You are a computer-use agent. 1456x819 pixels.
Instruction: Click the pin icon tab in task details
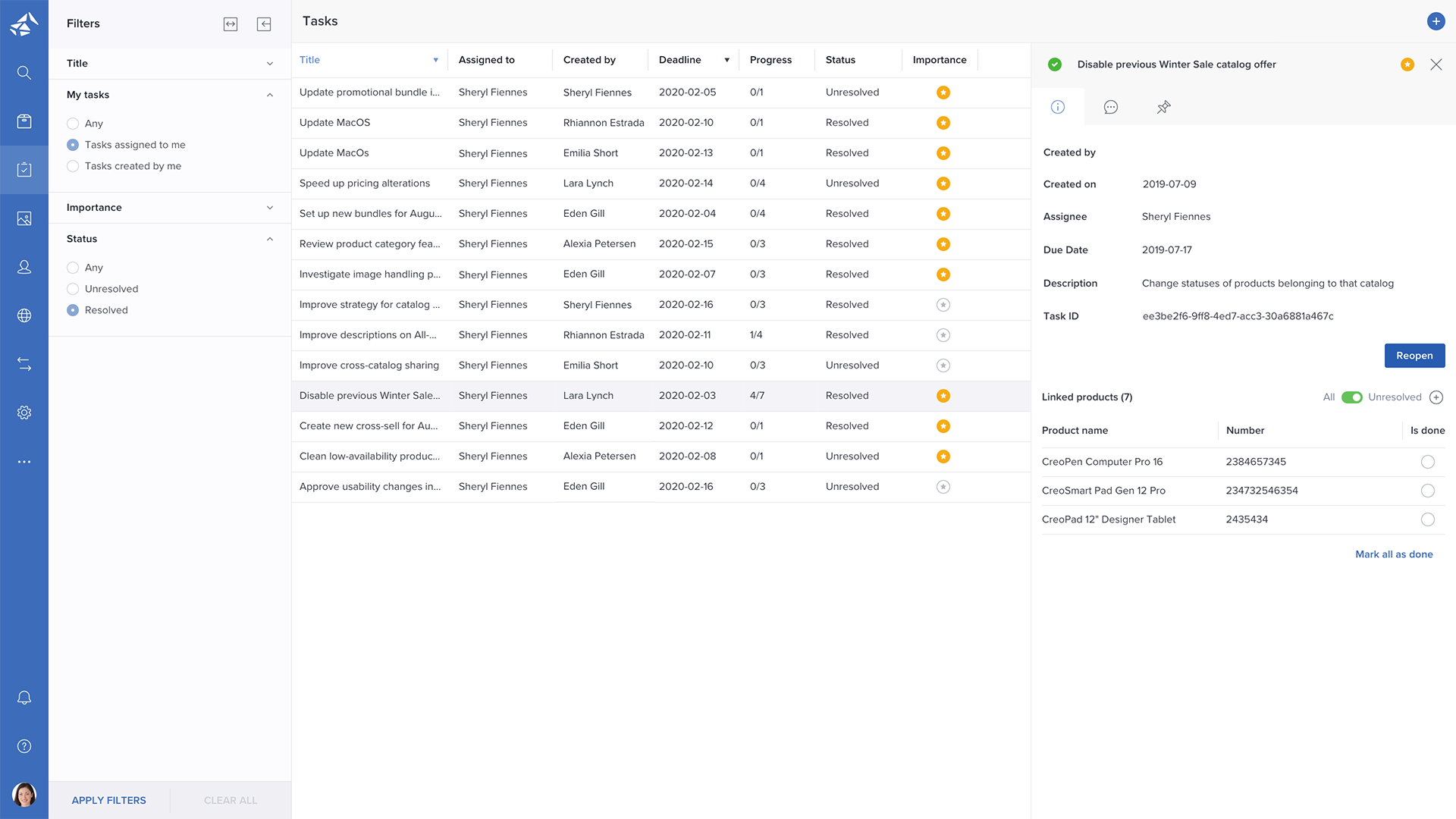[1163, 107]
